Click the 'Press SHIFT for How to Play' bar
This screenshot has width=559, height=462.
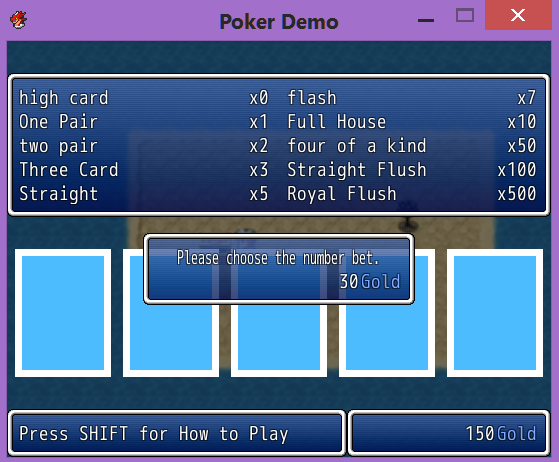[x=176, y=433]
